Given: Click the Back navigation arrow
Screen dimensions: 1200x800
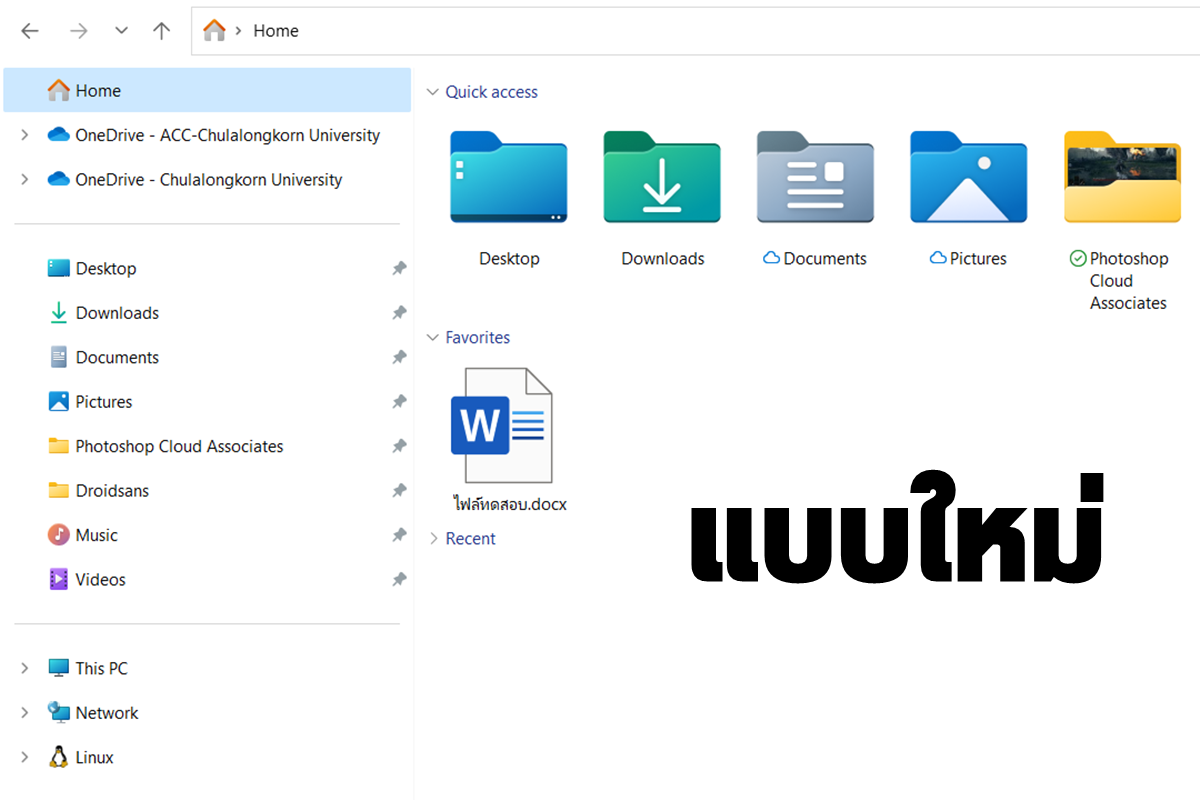Looking at the screenshot, I should pyautogui.click(x=30, y=31).
